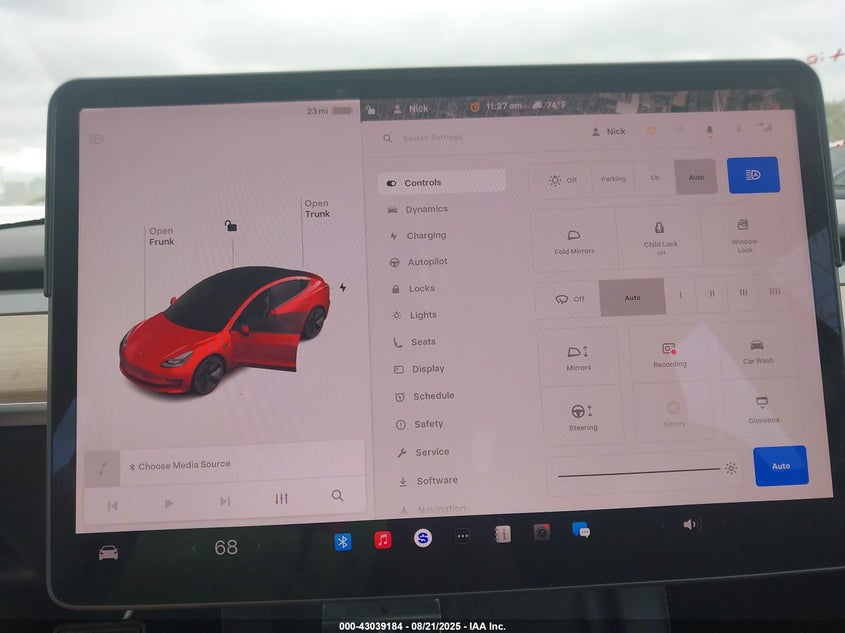Open the red Music app icon
This screenshot has height=633, width=845.
pos(383,540)
